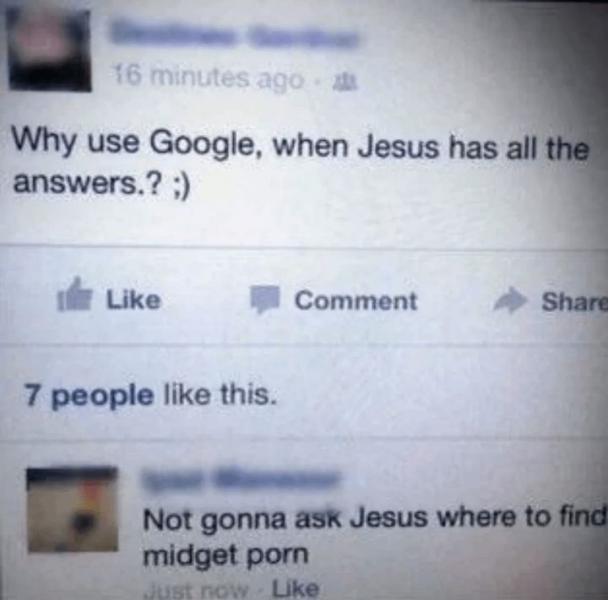The width and height of the screenshot is (608, 600).
Task: Click the blurred post author name
Action: (235, 37)
